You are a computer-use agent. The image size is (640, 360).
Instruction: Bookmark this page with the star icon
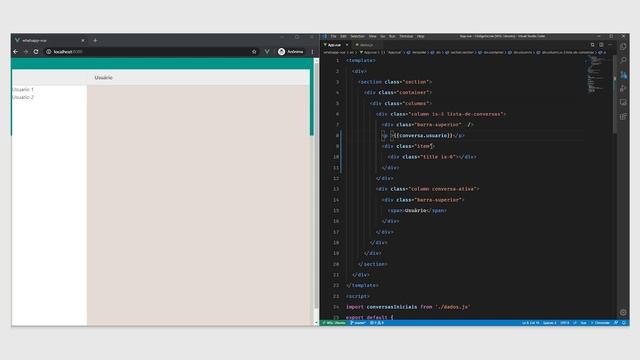pyautogui.click(x=254, y=52)
